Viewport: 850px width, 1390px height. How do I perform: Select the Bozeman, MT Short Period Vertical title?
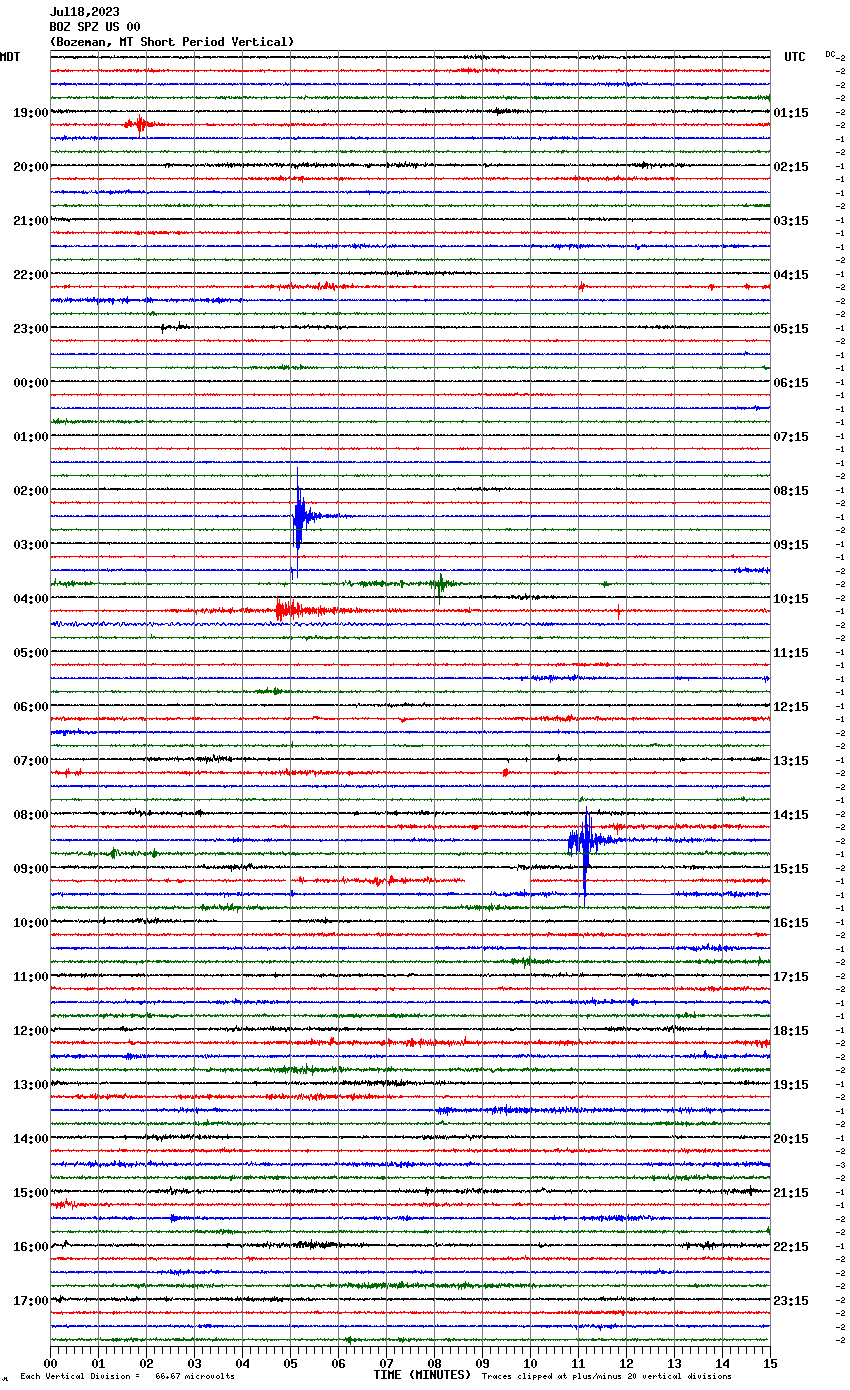172,42
